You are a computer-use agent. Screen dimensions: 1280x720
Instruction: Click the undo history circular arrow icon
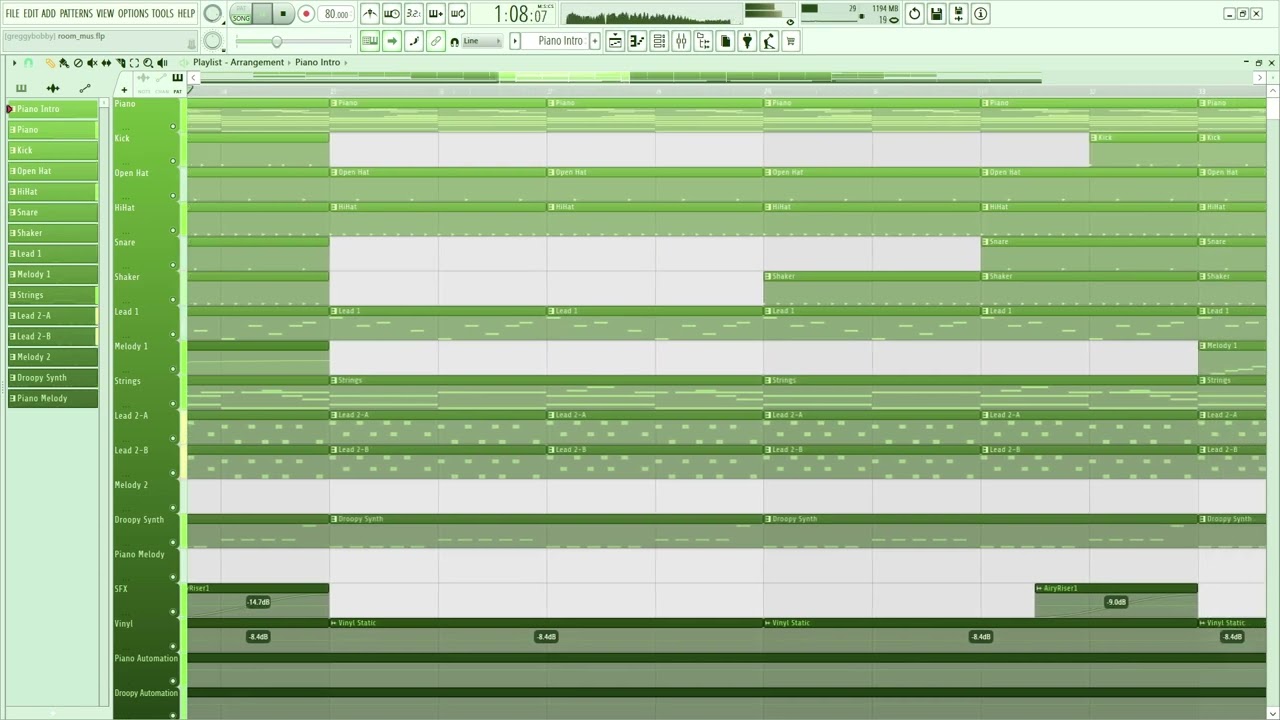click(914, 14)
